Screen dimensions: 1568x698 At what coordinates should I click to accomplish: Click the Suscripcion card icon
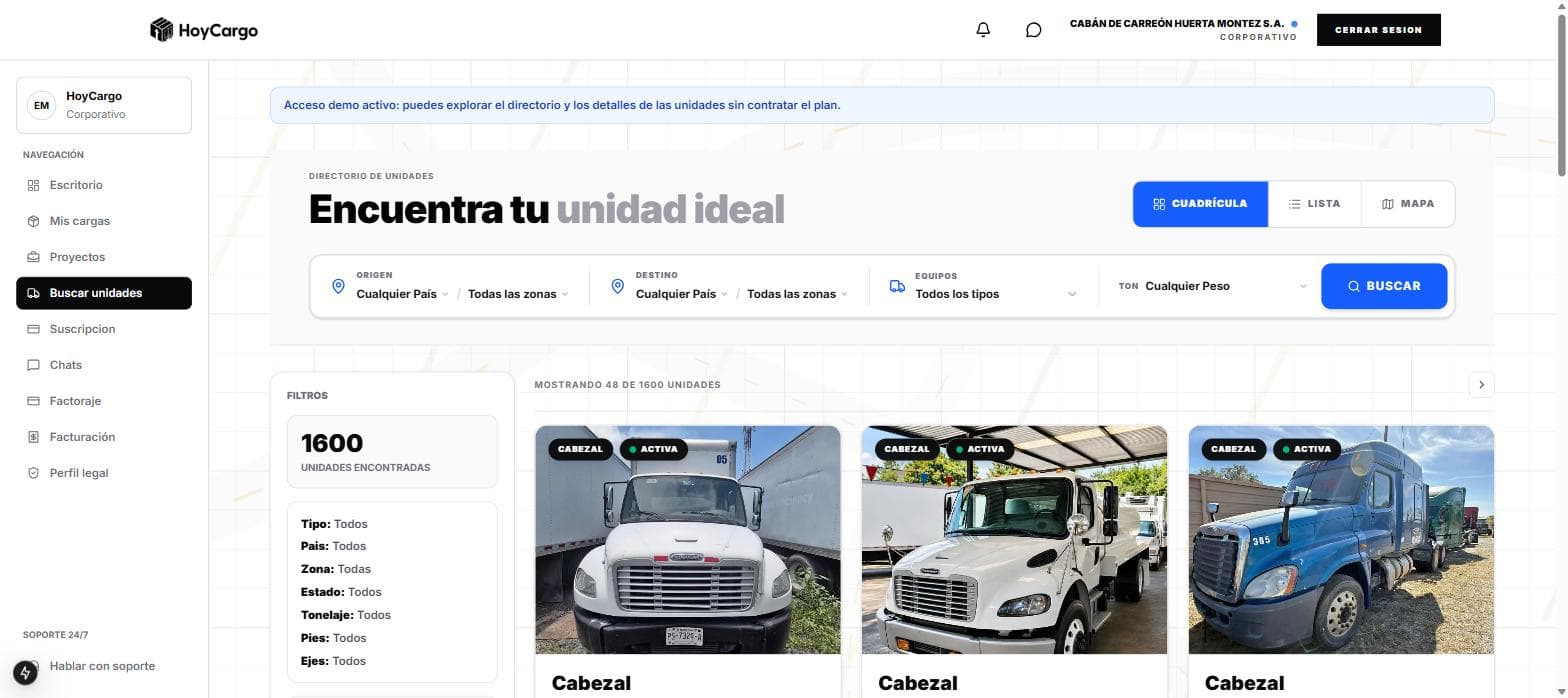coord(33,329)
